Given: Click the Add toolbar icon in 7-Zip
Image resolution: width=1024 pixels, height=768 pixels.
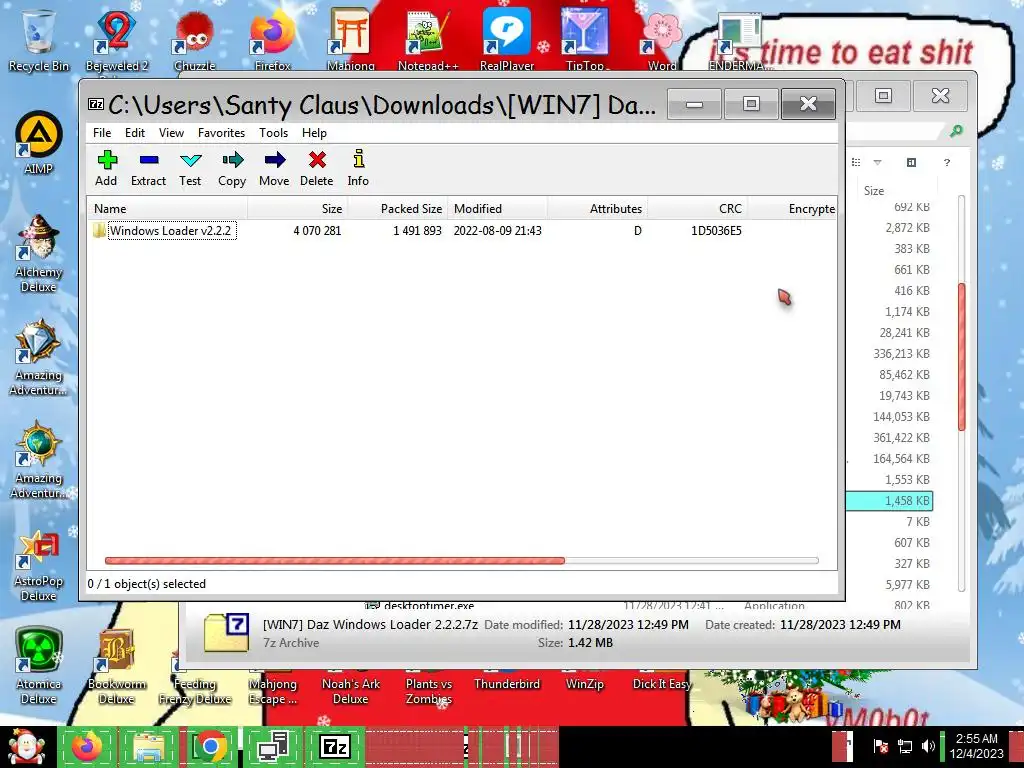Looking at the screenshot, I should pos(106,168).
